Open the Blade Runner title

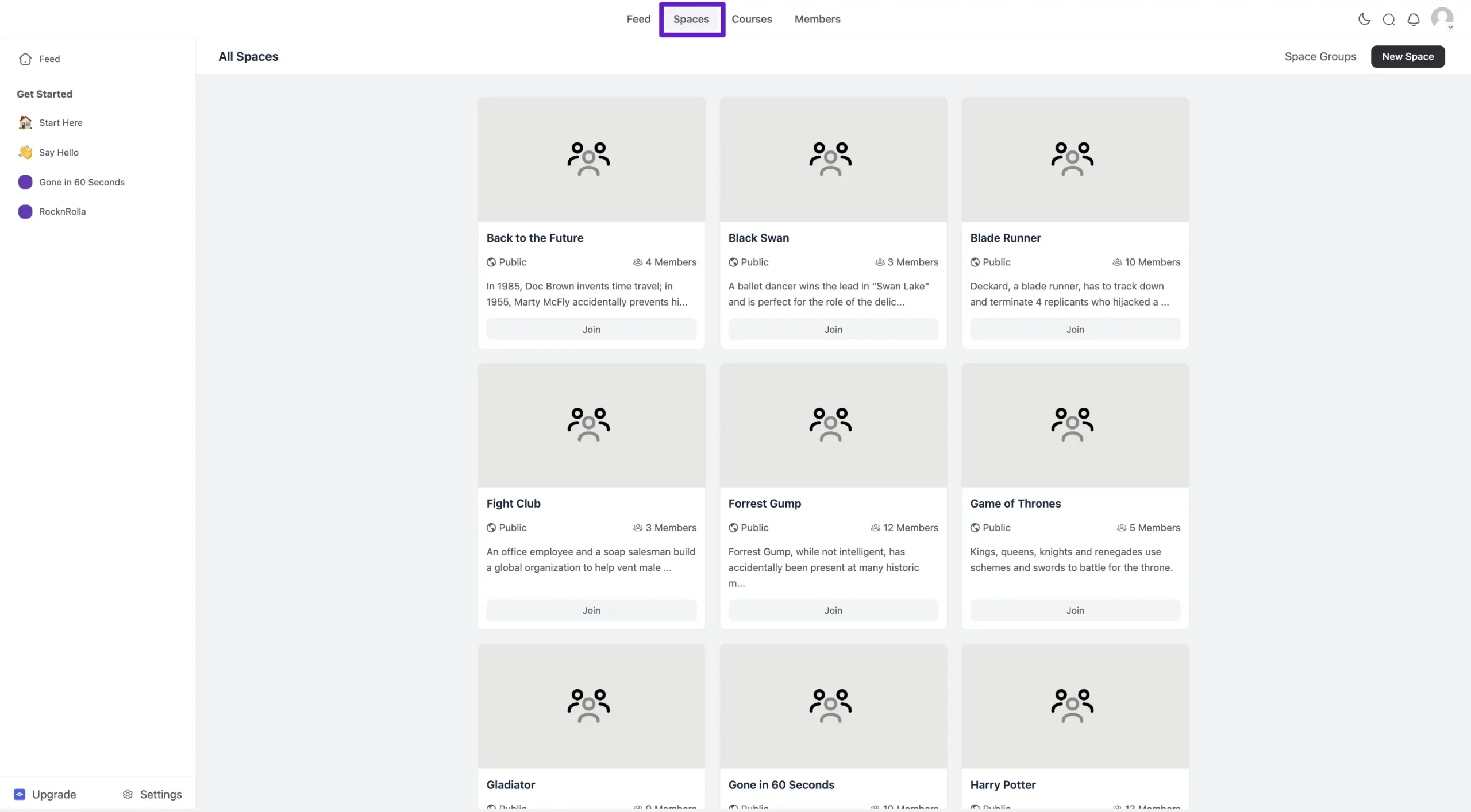tap(1006, 238)
